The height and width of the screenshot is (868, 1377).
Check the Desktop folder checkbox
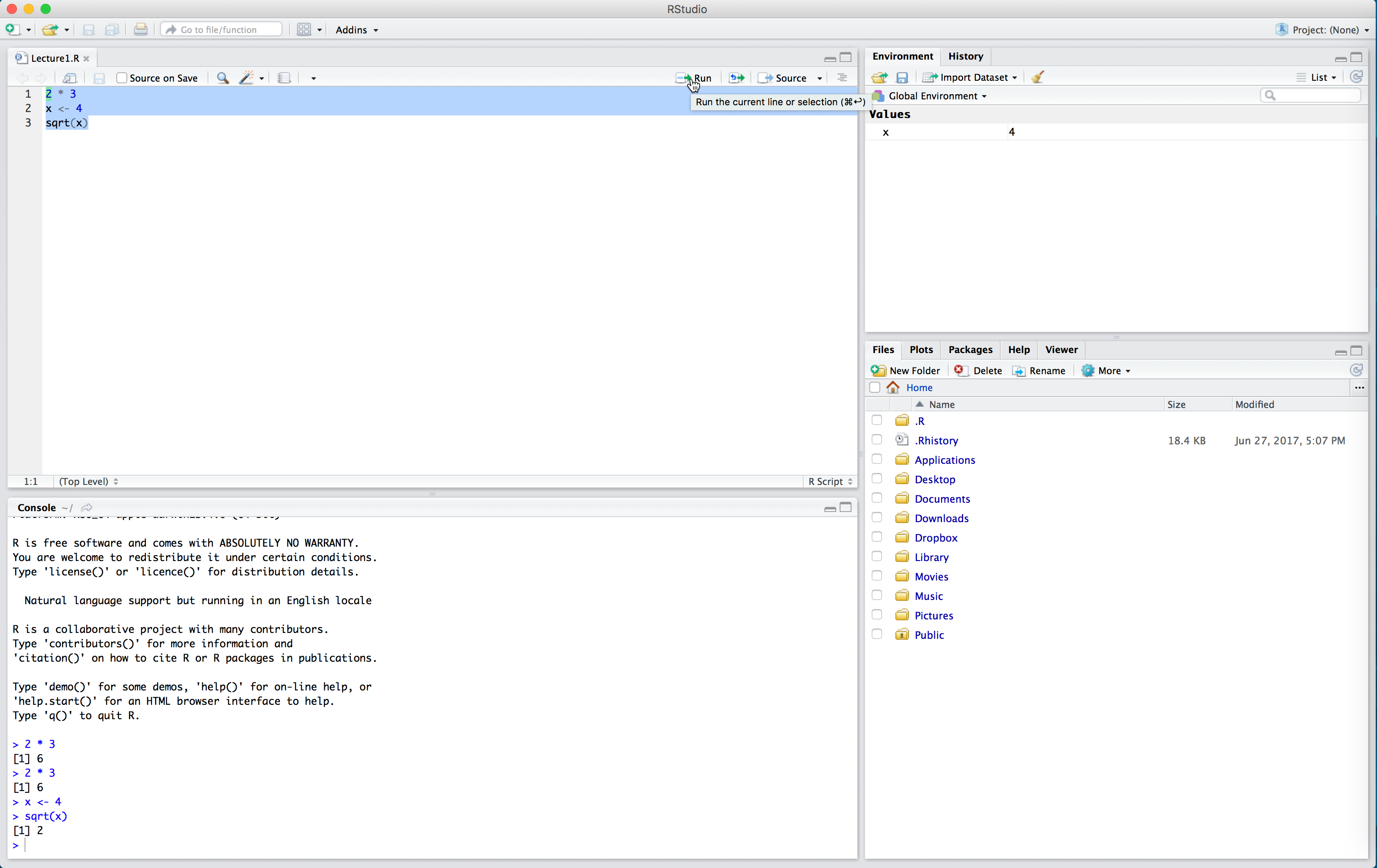coord(876,479)
